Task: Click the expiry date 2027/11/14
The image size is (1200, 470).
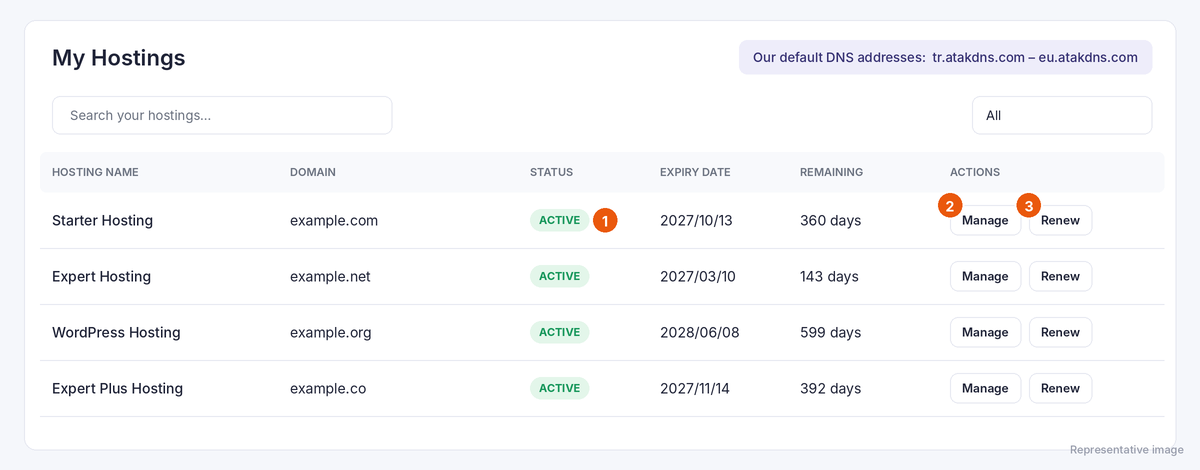Action: click(695, 388)
